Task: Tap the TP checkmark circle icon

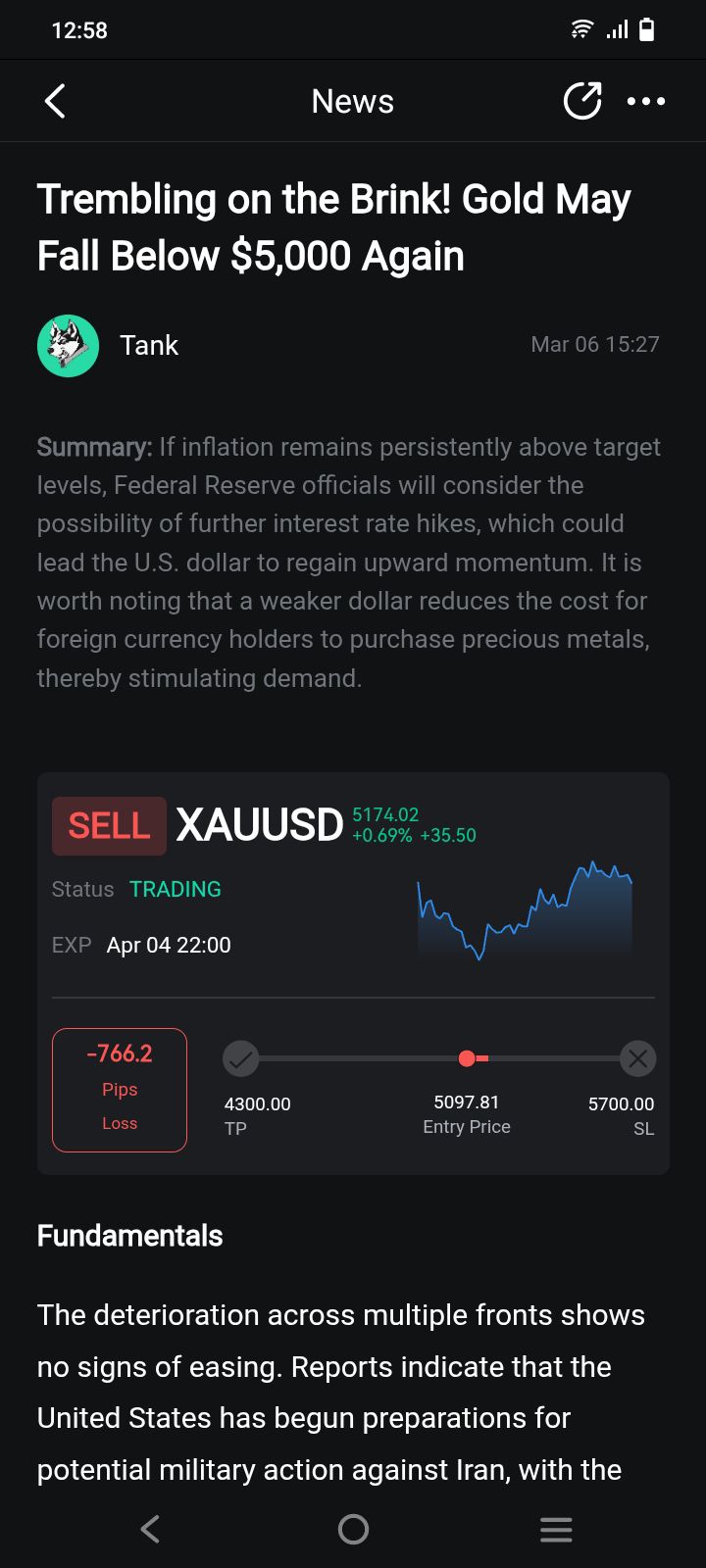Action: (240, 1058)
